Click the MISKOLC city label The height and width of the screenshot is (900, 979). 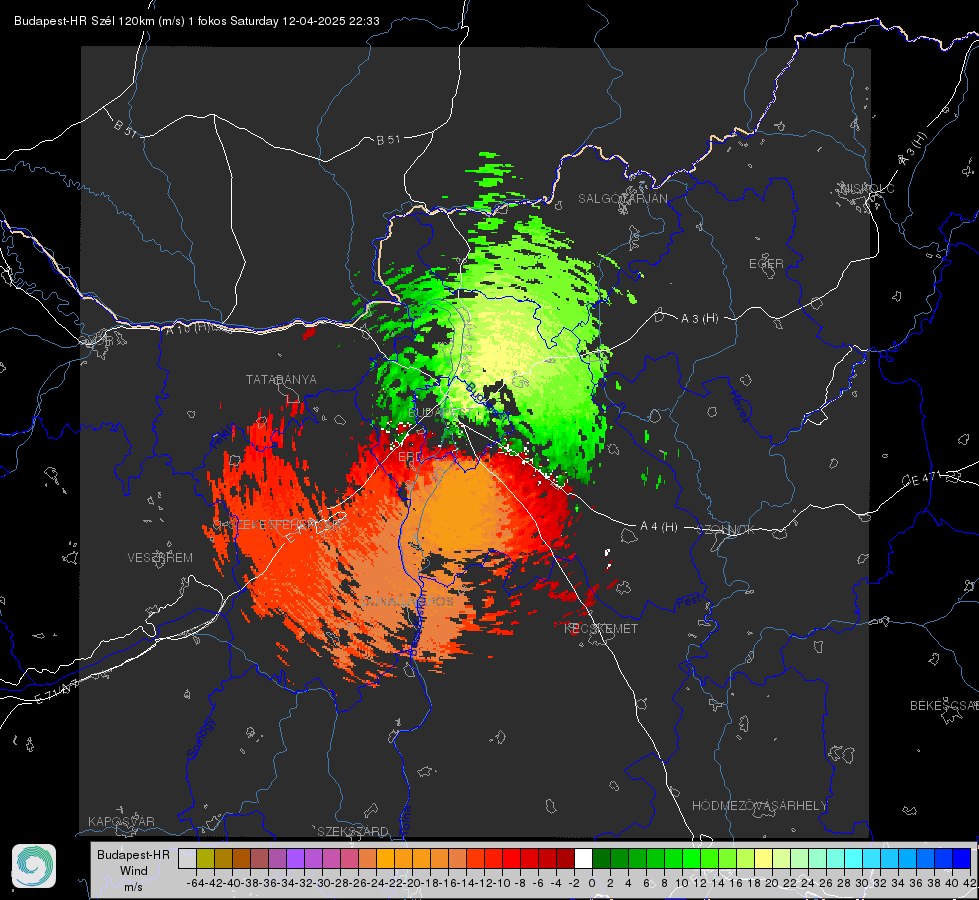[x=867, y=189]
